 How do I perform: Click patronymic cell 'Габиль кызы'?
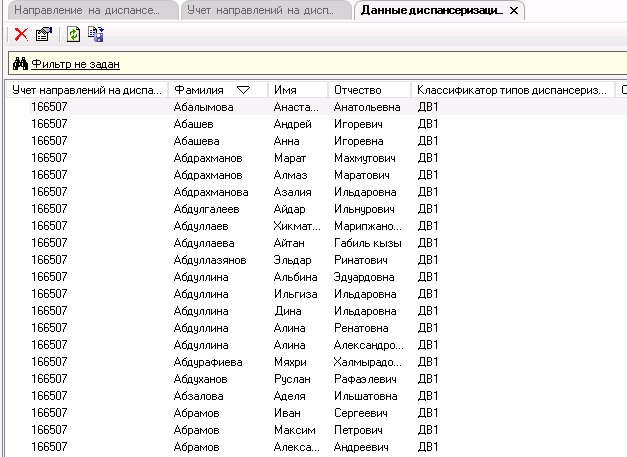point(368,243)
